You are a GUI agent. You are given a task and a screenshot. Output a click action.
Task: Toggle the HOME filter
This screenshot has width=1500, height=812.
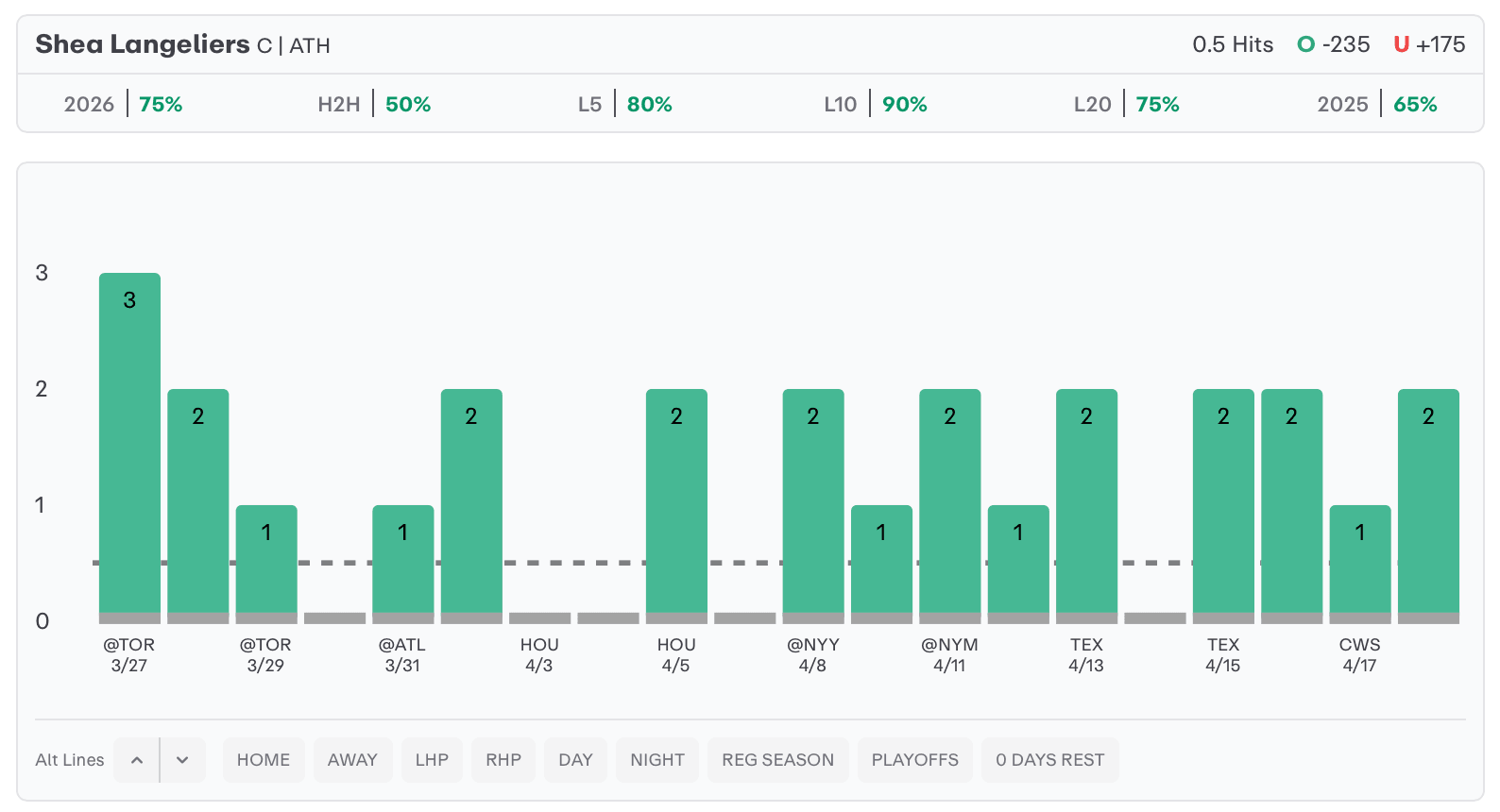[x=264, y=760]
